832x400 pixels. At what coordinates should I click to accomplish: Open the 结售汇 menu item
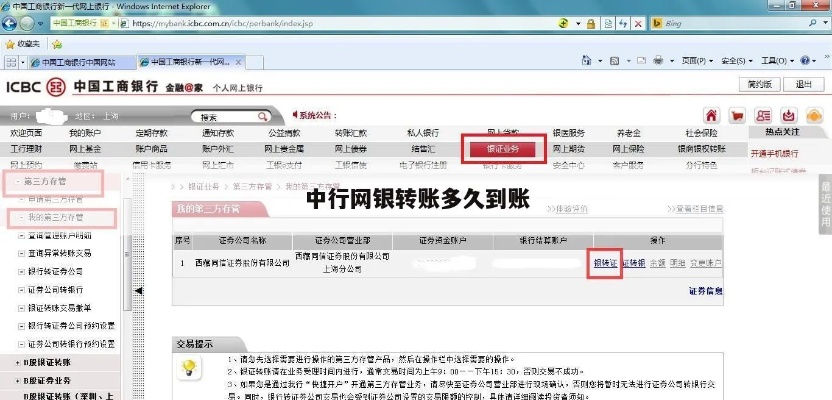coord(423,149)
